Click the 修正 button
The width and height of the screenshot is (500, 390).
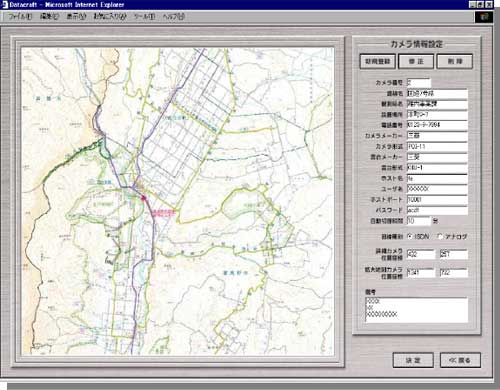(x=416, y=61)
